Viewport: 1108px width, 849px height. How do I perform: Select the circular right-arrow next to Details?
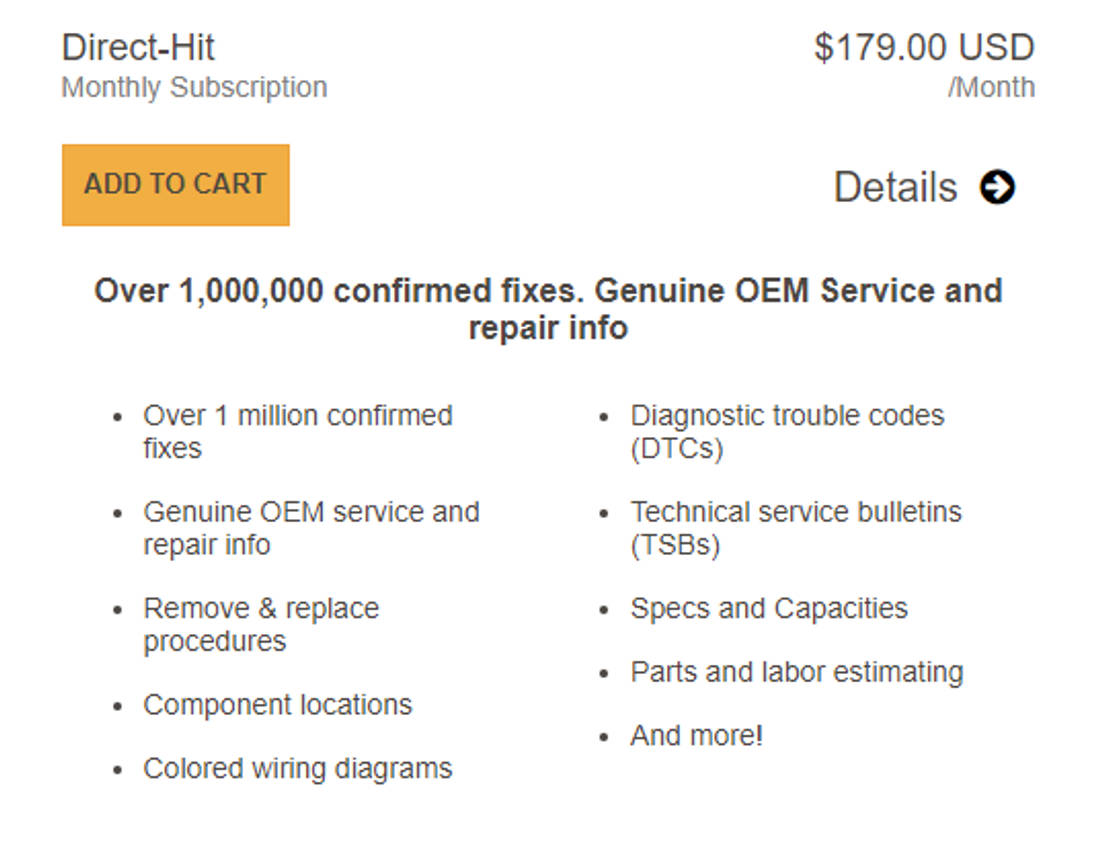tap(998, 186)
